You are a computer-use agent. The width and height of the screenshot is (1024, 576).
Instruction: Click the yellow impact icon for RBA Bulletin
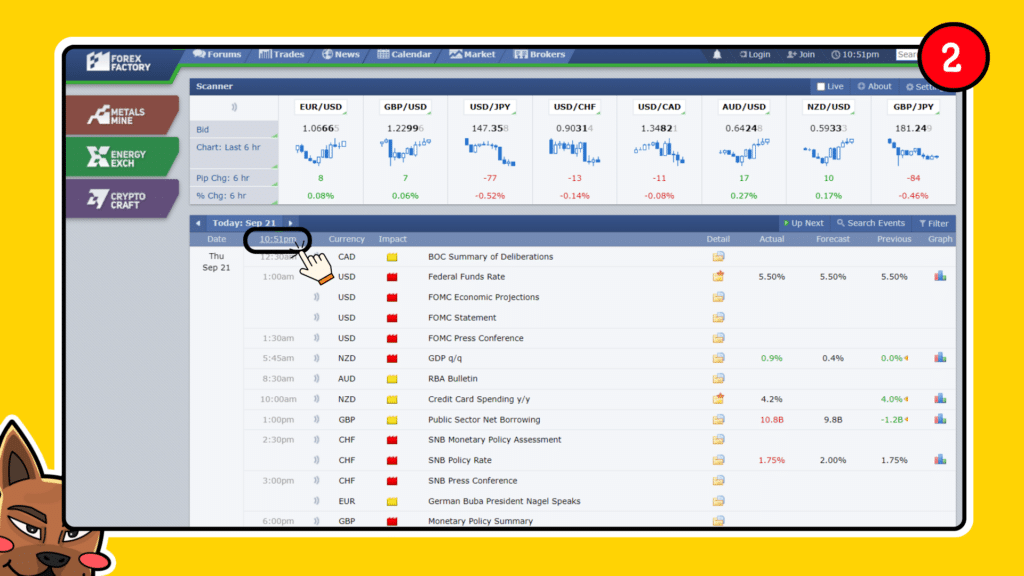click(392, 378)
